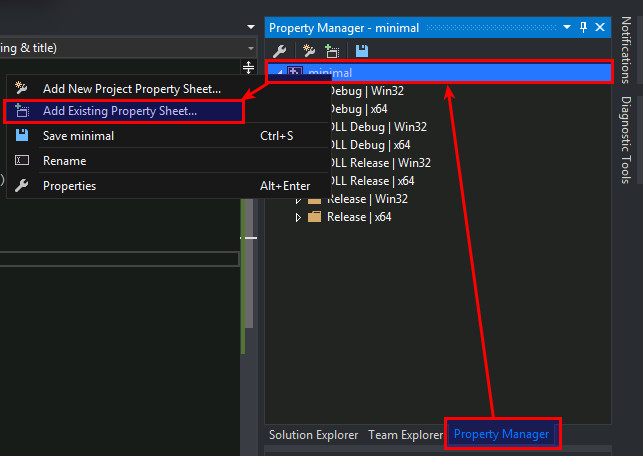Select the DLL Debug | Win32 configuration
The height and width of the screenshot is (456, 643).
click(378, 127)
